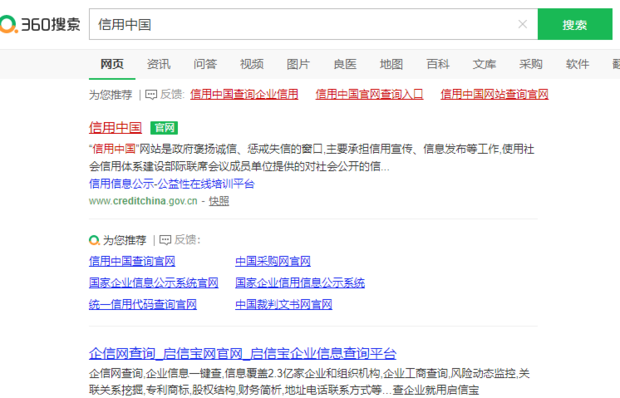This screenshot has height=398, width=620.
Task: Open the 信用中国 official result title
Action: click(x=115, y=128)
